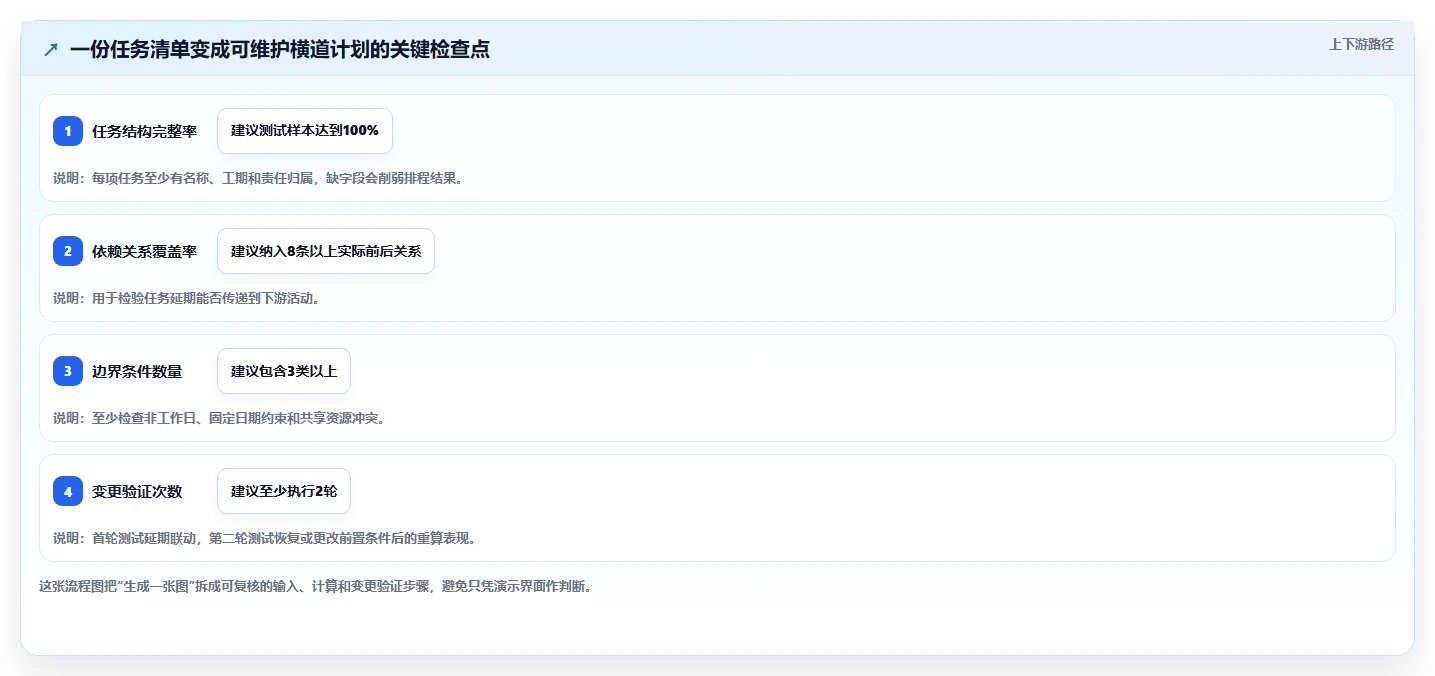The width and height of the screenshot is (1435, 676).
Task: Click the description about 缺字段会削弱排程结果
Action: click(258, 178)
